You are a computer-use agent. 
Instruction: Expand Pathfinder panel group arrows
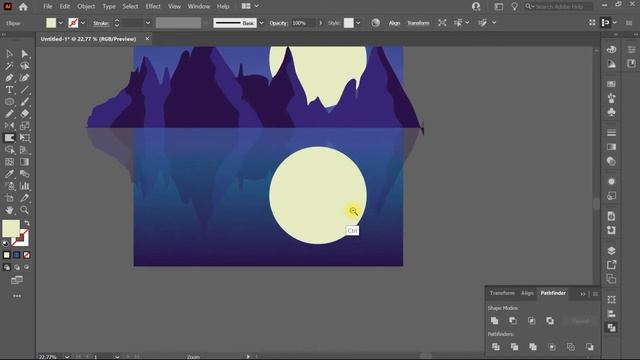(x=583, y=294)
